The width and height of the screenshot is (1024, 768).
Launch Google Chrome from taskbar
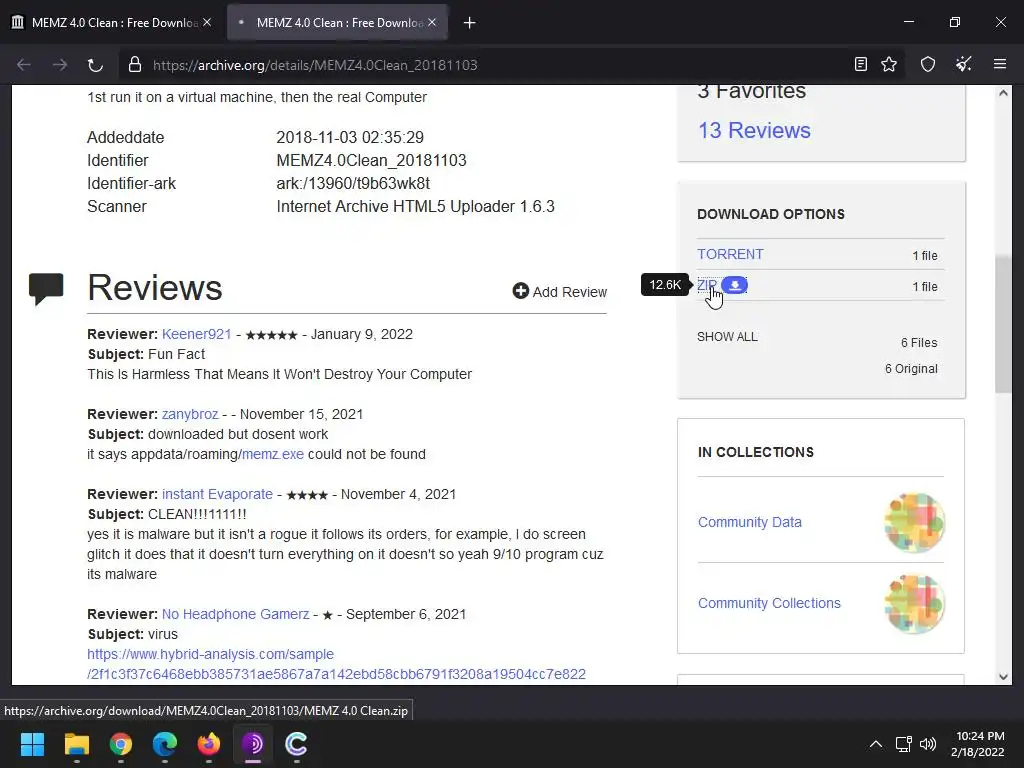click(121, 744)
